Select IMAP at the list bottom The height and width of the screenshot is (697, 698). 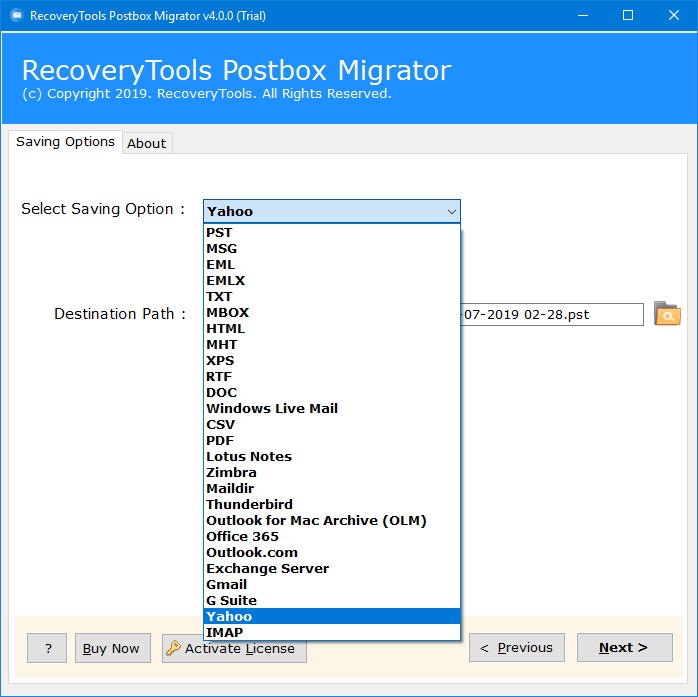click(332, 632)
